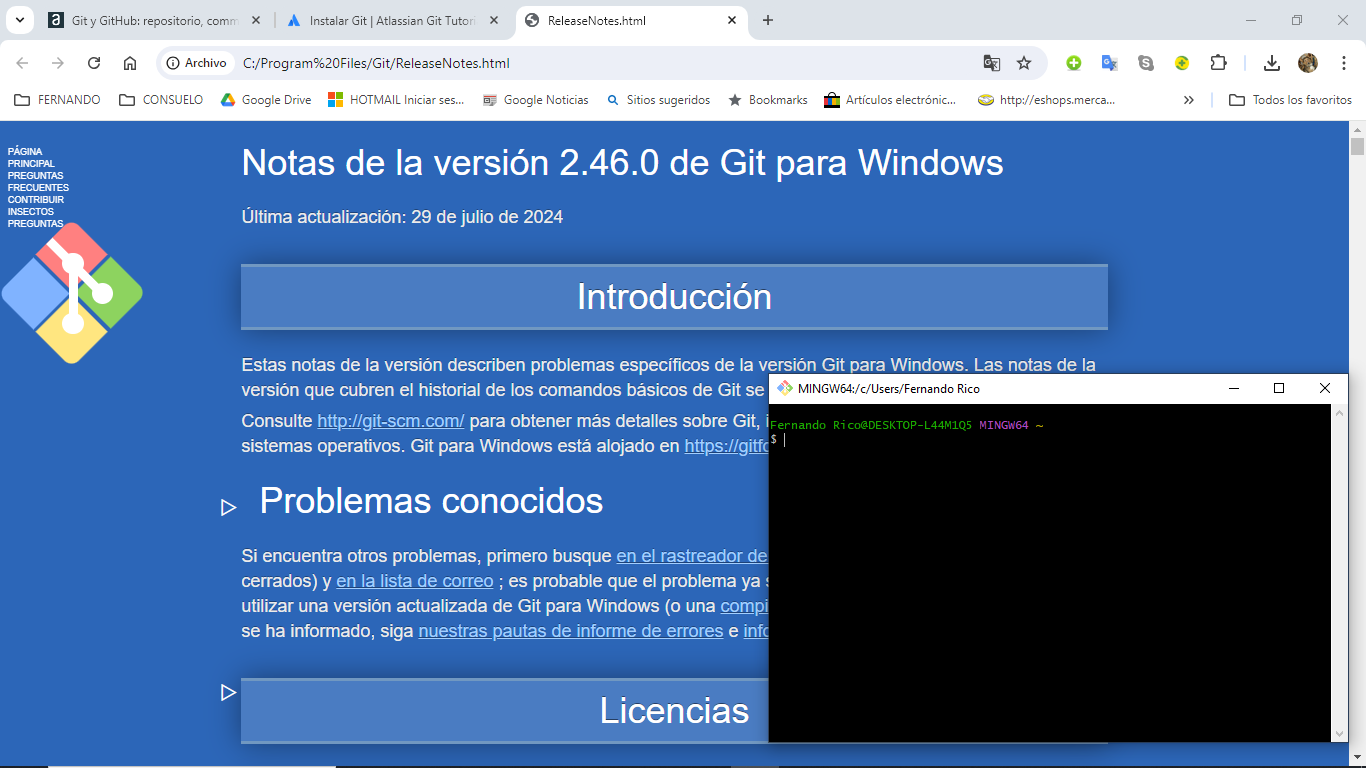The width and height of the screenshot is (1366, 768).
Task: Open the Bookmarks star bookmark
Action: [x=768, y=100]
